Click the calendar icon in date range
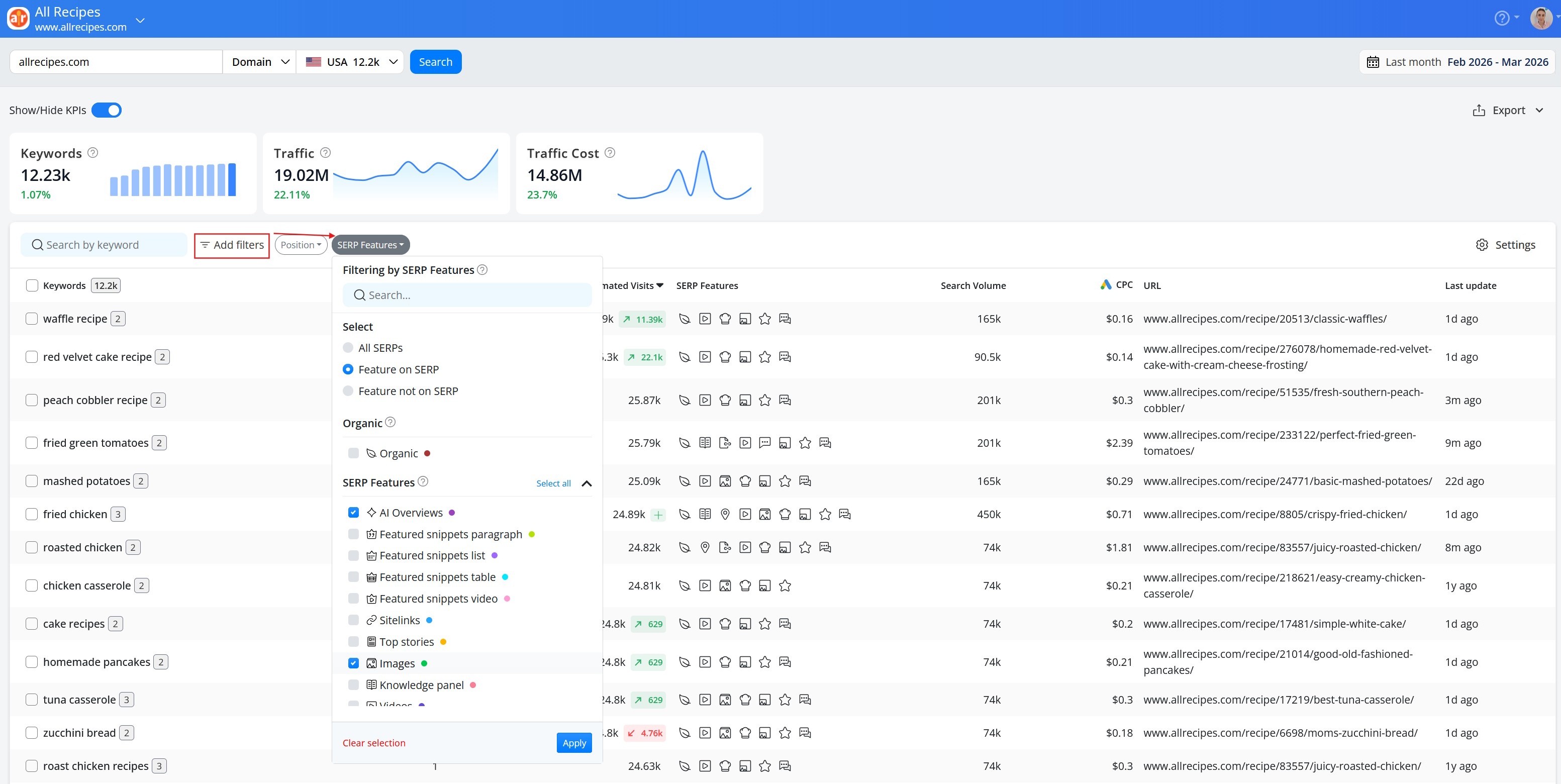This screenshot has height=784, width=1561. (x=1373, y=62)
